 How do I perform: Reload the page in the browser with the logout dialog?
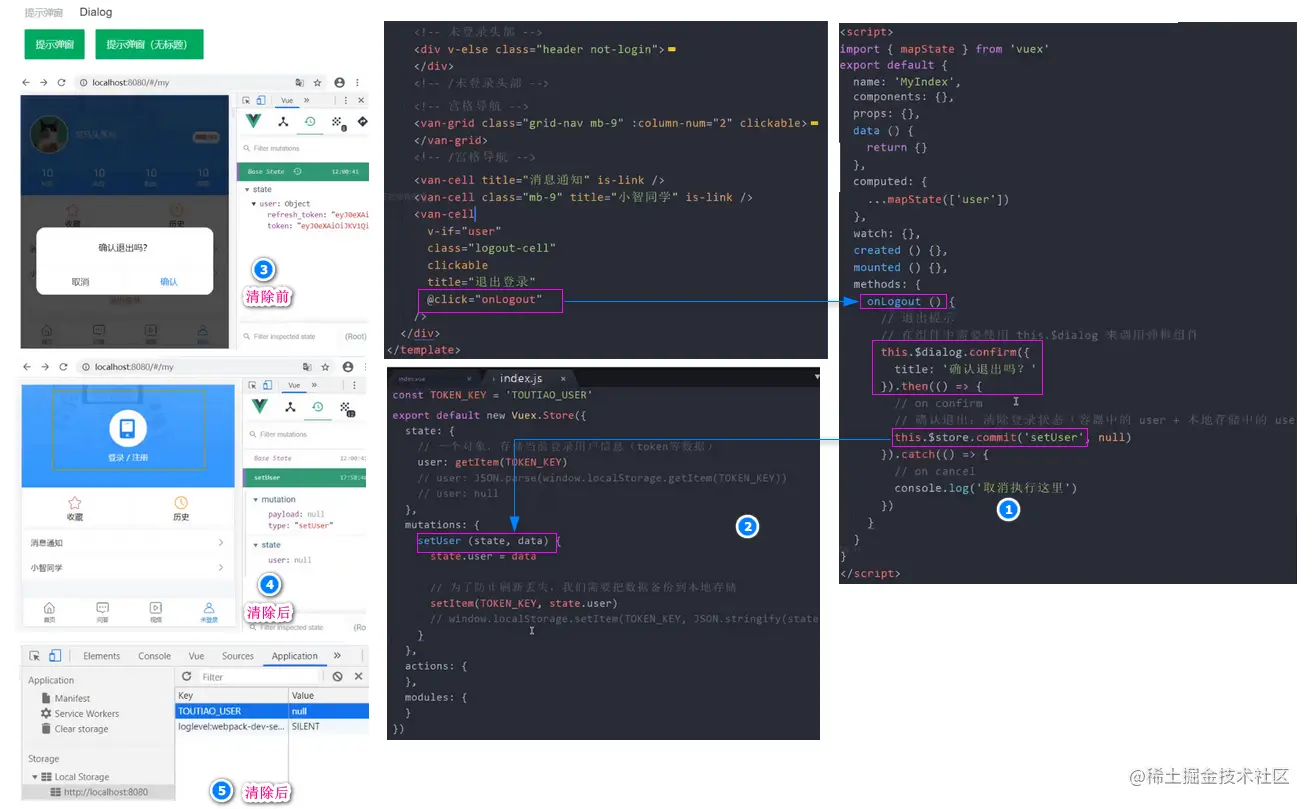(x=62, y=83)
